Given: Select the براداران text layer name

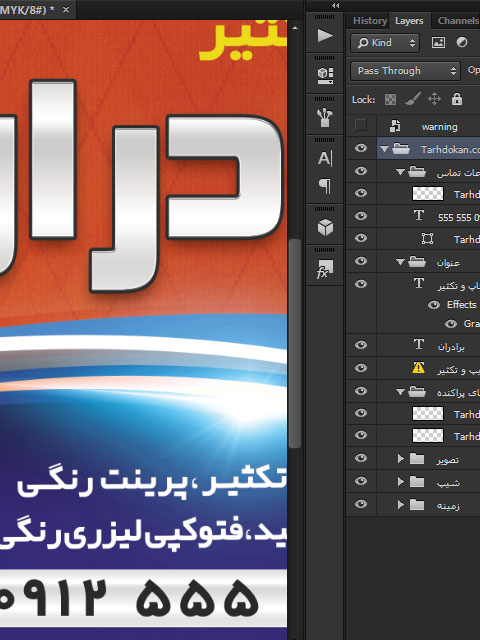Looking at the screenshot, I should [451, 347].
